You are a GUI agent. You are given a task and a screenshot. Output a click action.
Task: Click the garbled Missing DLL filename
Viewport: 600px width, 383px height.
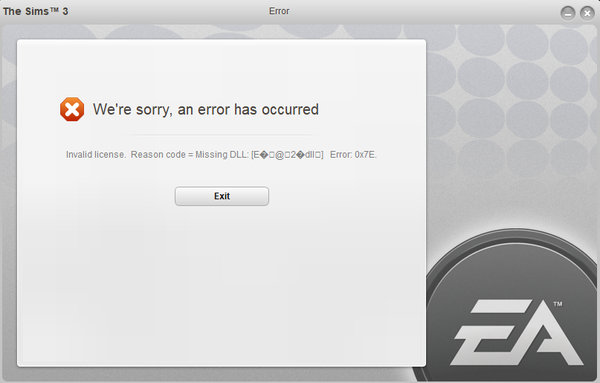287,155
